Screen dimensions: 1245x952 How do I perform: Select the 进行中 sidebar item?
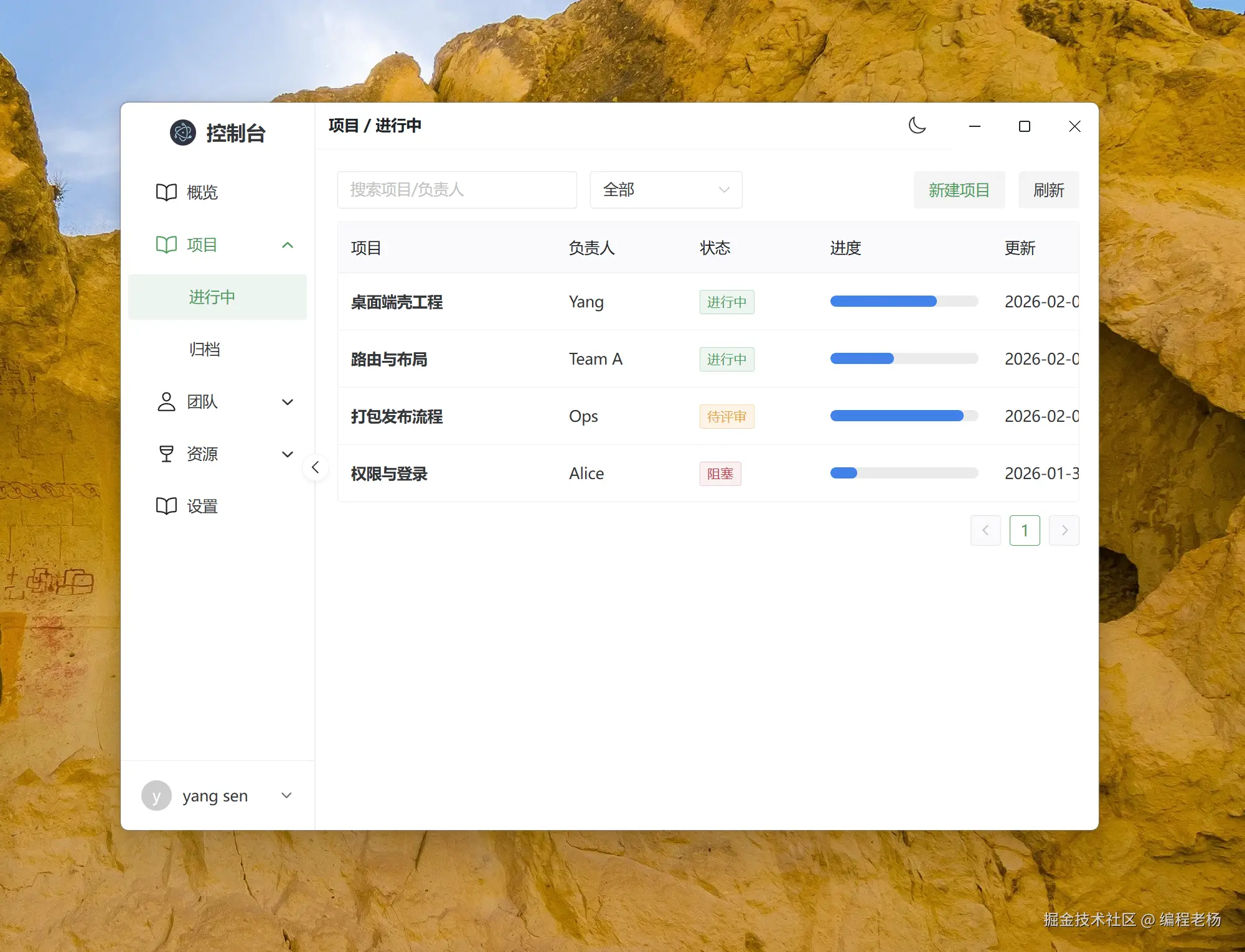(x=212, y=297)
